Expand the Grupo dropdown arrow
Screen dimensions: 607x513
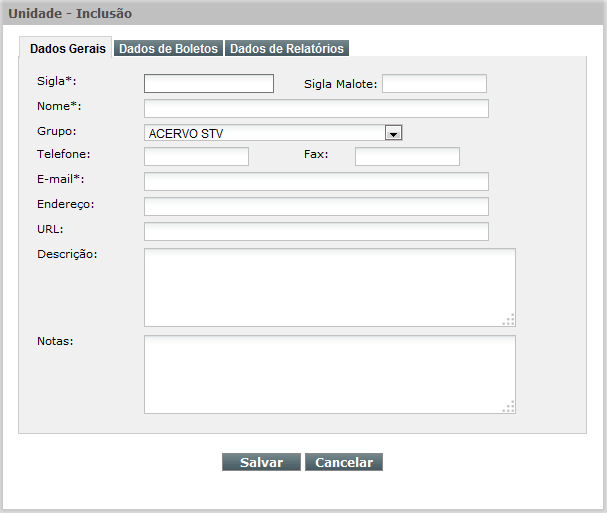pos(394,133)
